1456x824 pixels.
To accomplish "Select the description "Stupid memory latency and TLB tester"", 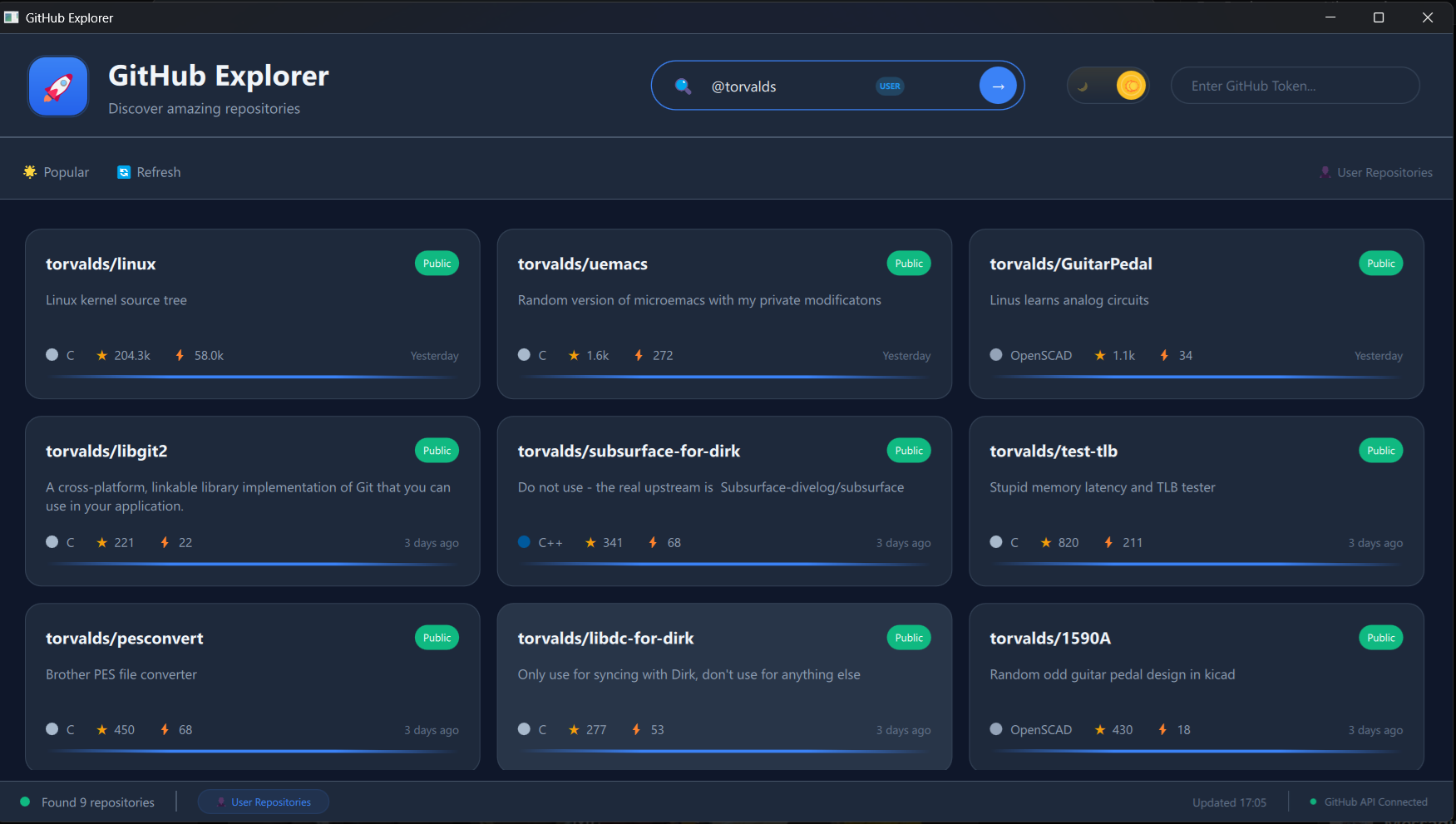I will tap(1103, 487).
